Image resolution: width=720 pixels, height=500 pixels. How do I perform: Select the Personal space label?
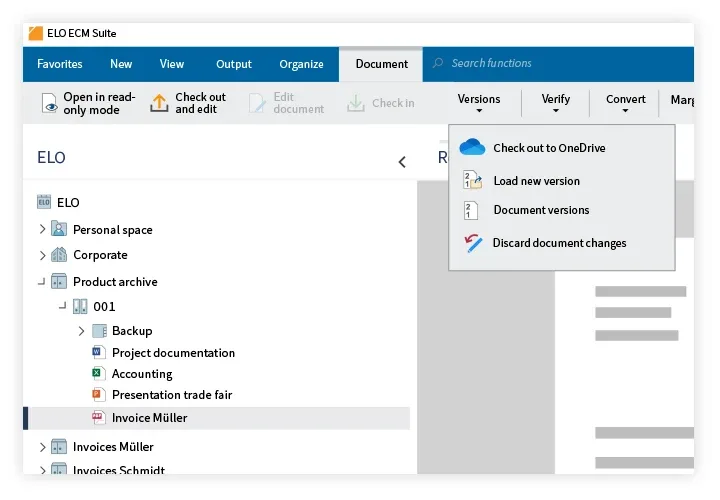tap(112, 229)
